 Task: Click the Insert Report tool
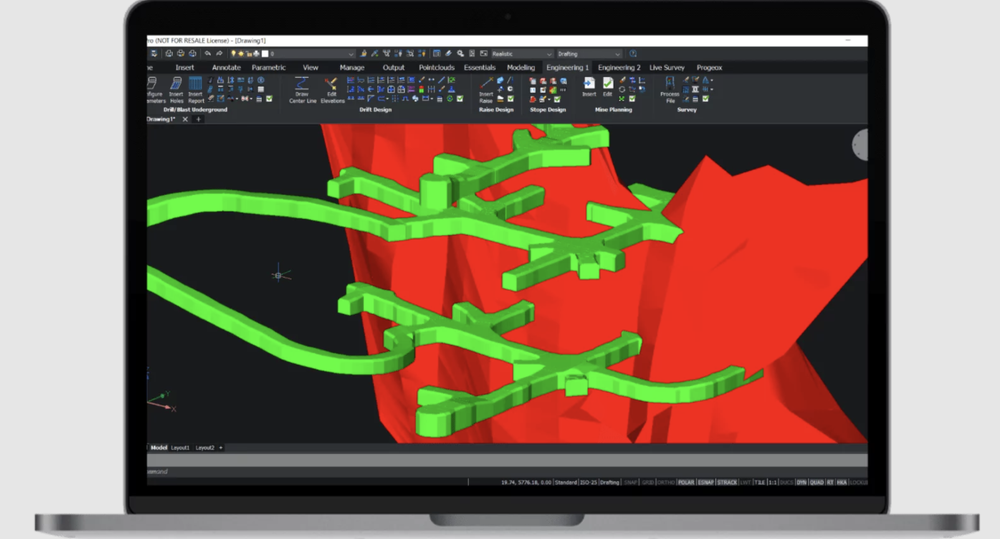(196, 90)
